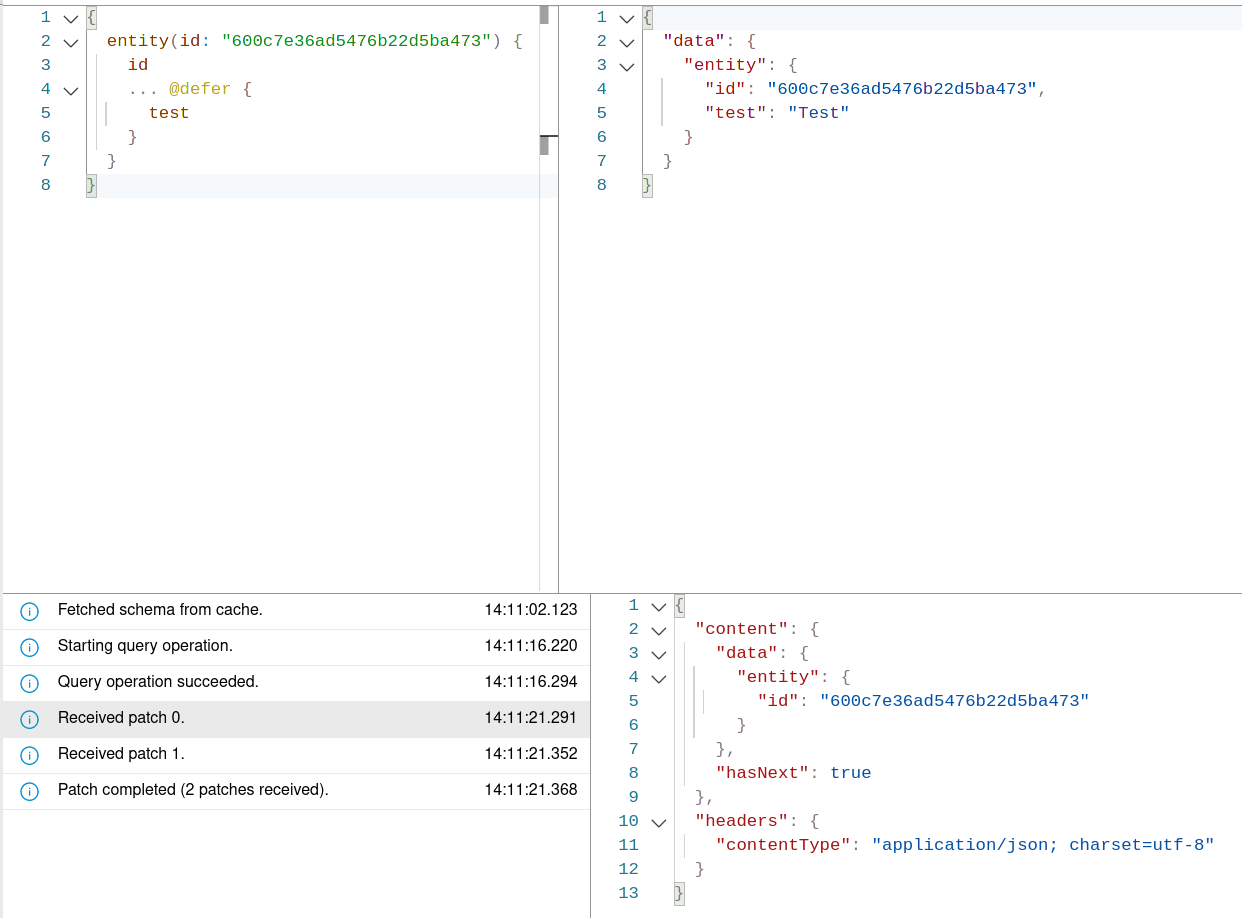Collapse the 'data' object in the response pane
The height and width of the screenshot is (918, 1242).
click(626, 42)
